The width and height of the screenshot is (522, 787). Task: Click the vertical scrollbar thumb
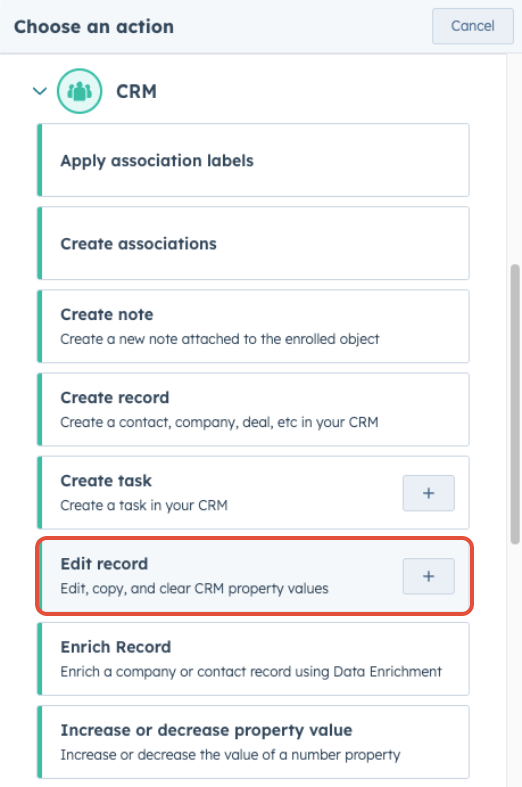515,404
